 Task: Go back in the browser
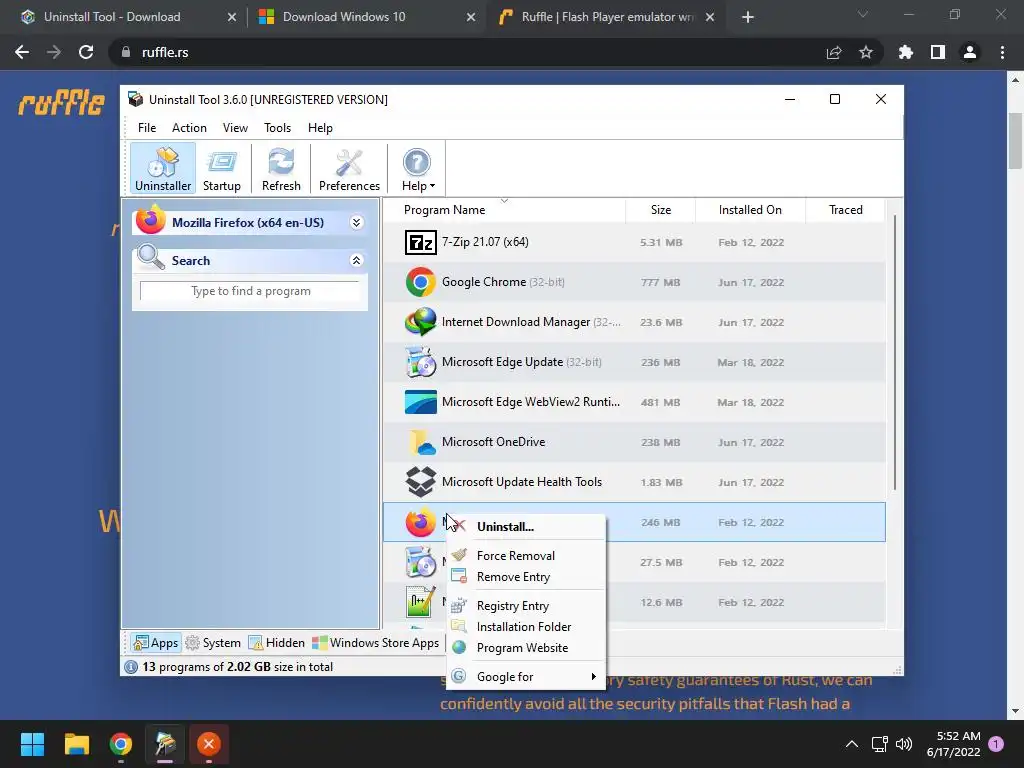(22, 52)
